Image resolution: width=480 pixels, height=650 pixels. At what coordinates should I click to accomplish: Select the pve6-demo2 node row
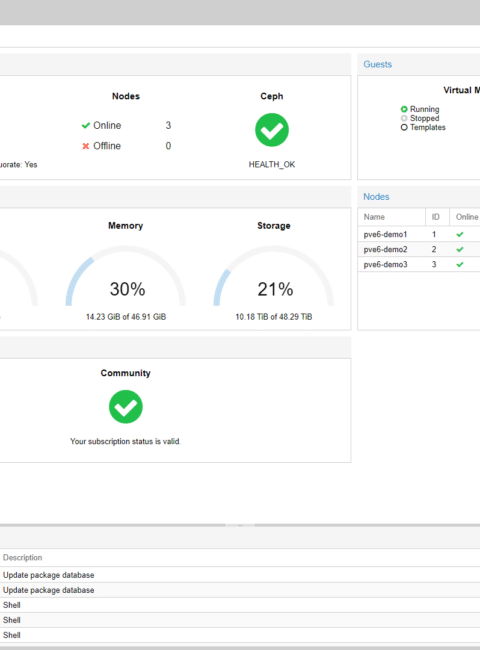point(419,249)
